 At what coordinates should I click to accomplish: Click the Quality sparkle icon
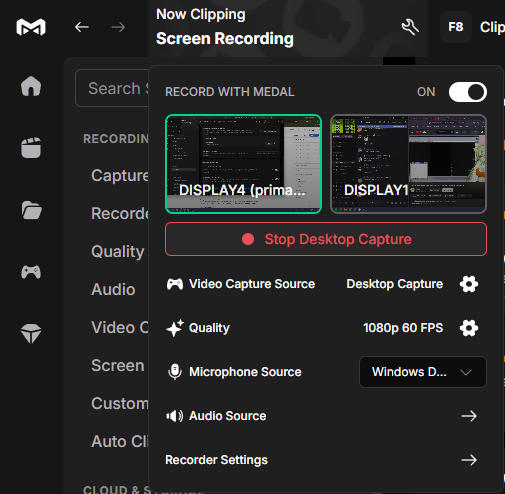(175, 328)
